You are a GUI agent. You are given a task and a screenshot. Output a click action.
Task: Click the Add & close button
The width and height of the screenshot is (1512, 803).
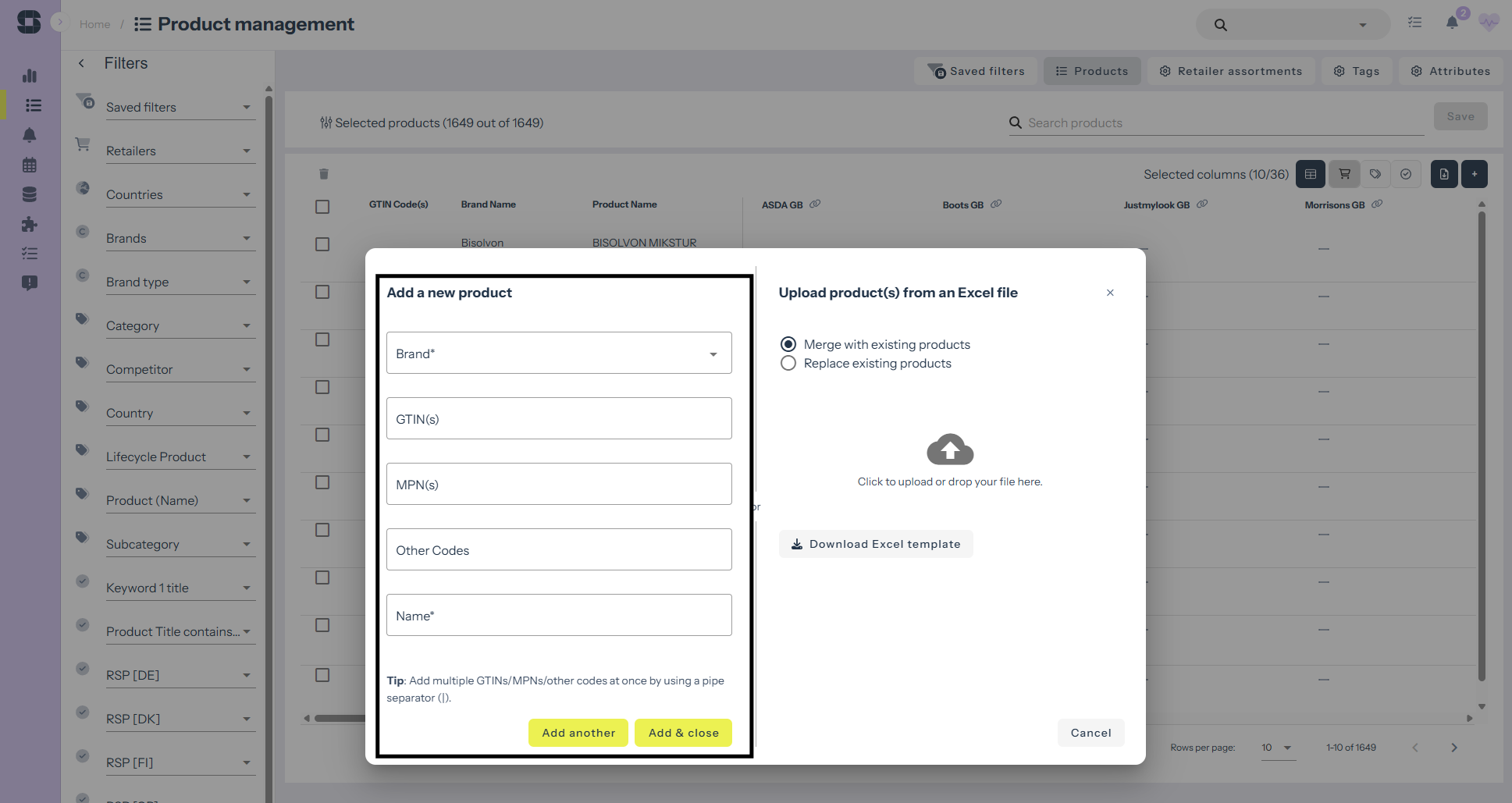[683, 733]
